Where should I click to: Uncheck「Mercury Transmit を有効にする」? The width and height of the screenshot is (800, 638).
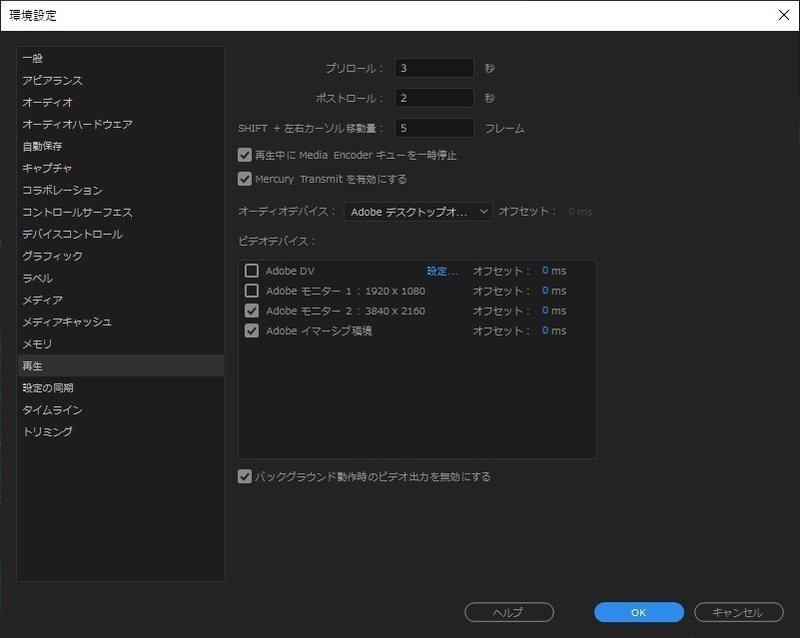243,179
